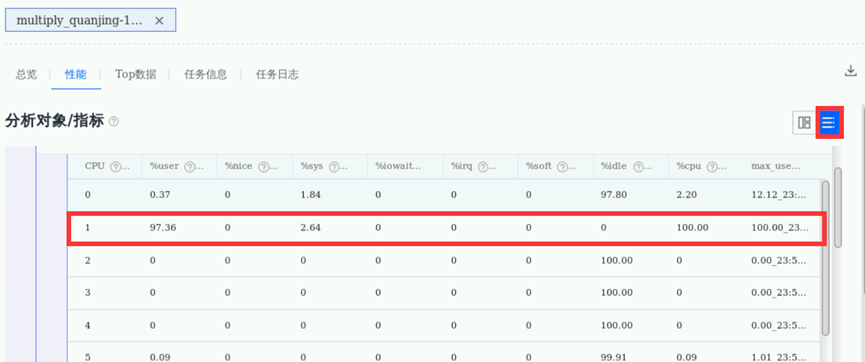Select the list view icon

829,123
